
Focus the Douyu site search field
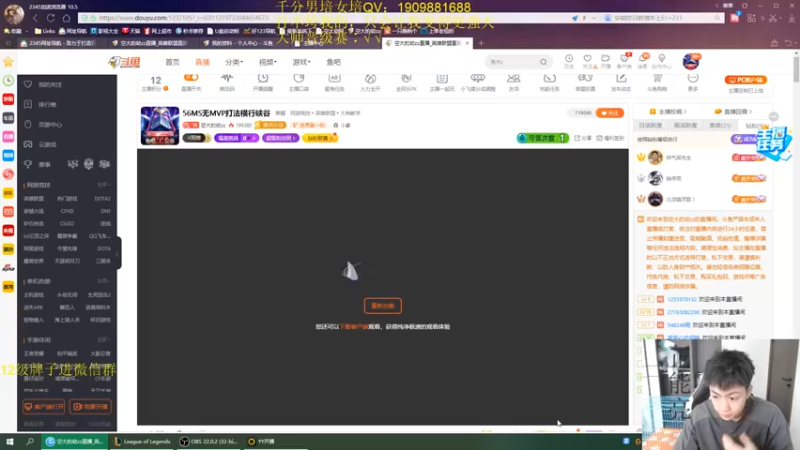tap(512, 62)
